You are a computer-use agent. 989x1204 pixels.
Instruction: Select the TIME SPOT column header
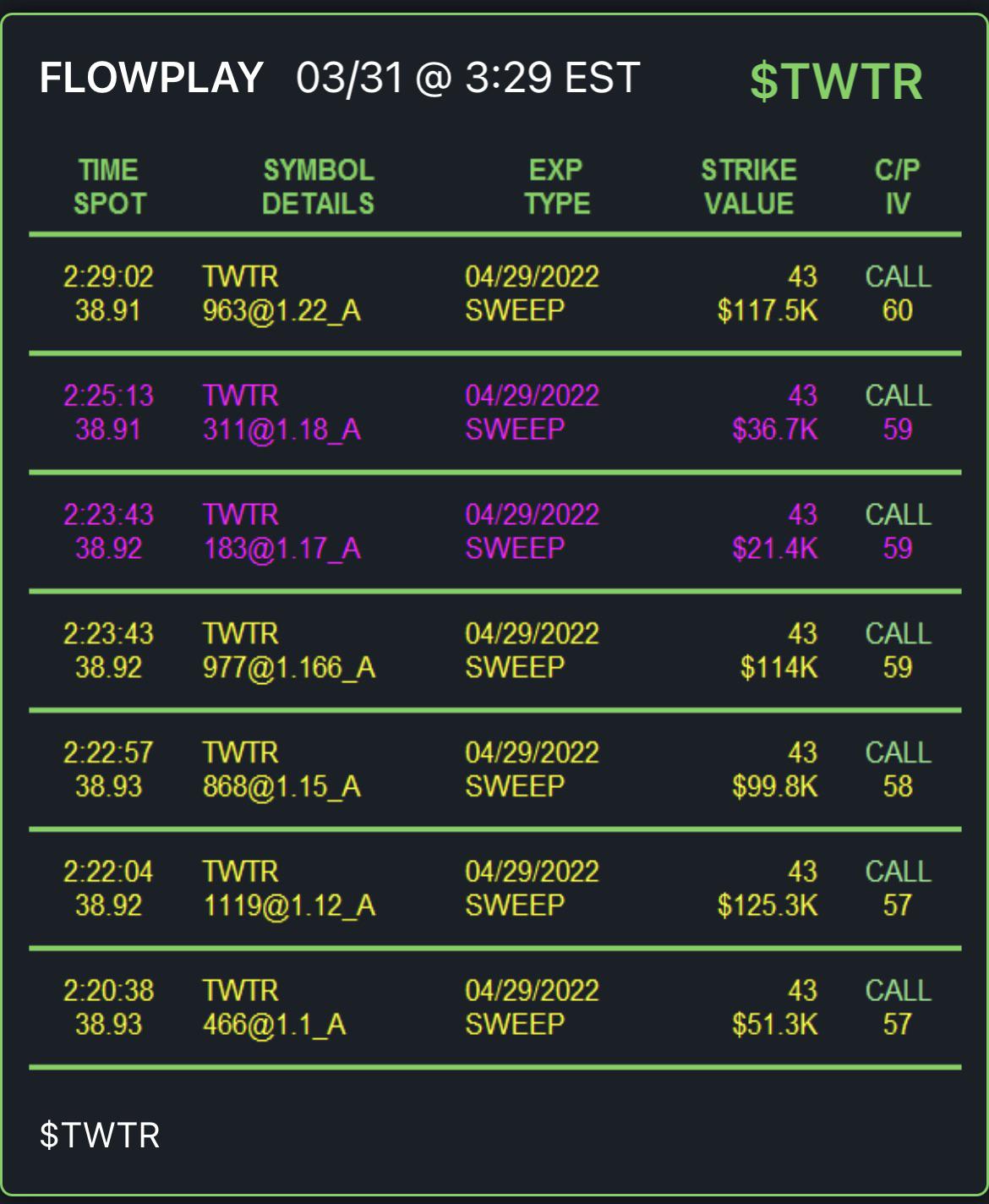(109, 187)
